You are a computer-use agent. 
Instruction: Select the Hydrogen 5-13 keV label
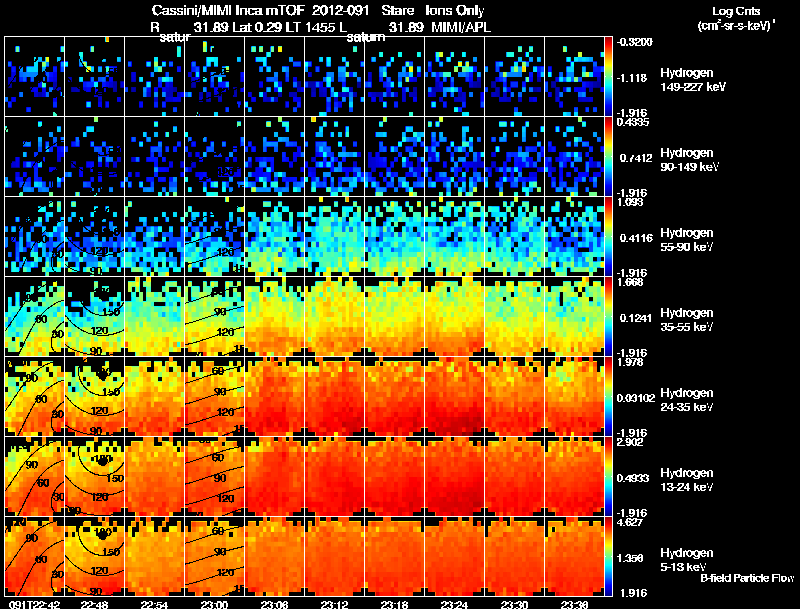[x=687, y=560]
